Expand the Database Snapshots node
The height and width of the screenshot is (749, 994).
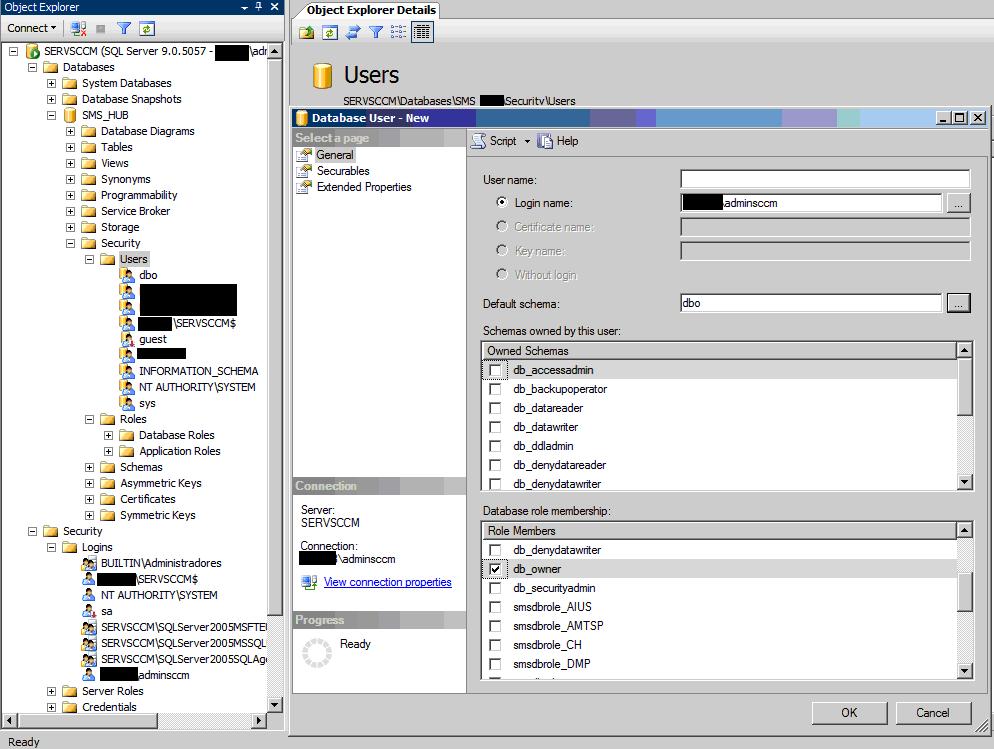click(51, 99)
